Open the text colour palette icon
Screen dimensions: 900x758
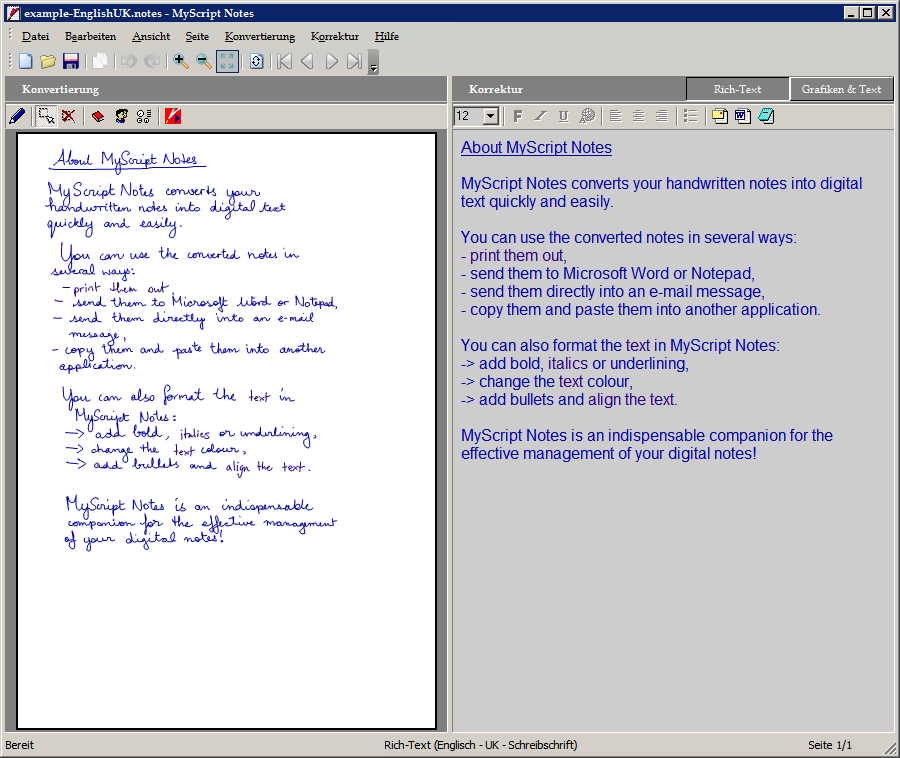(587, 116)
